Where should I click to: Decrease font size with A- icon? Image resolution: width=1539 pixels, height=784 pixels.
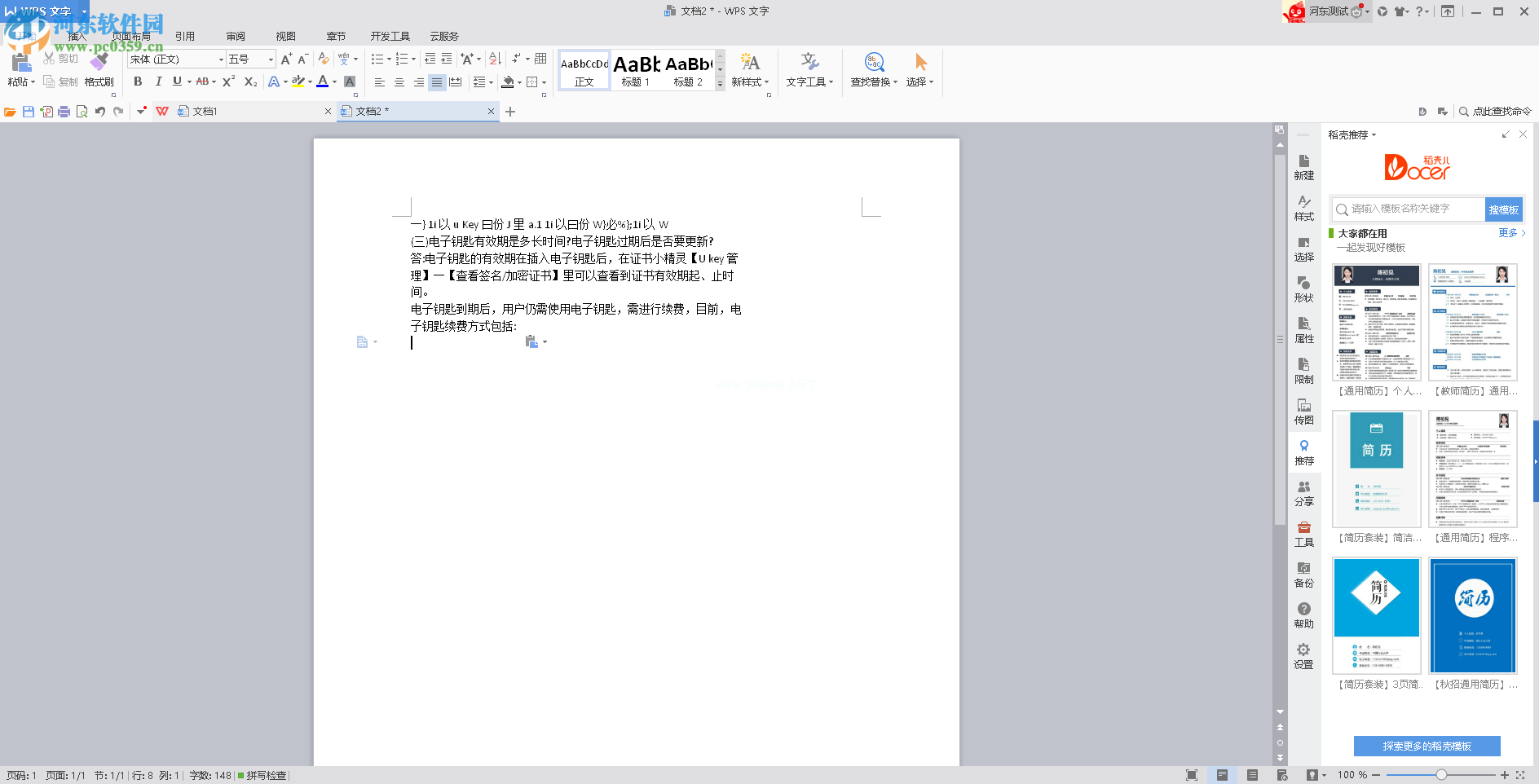click(302, 59)
